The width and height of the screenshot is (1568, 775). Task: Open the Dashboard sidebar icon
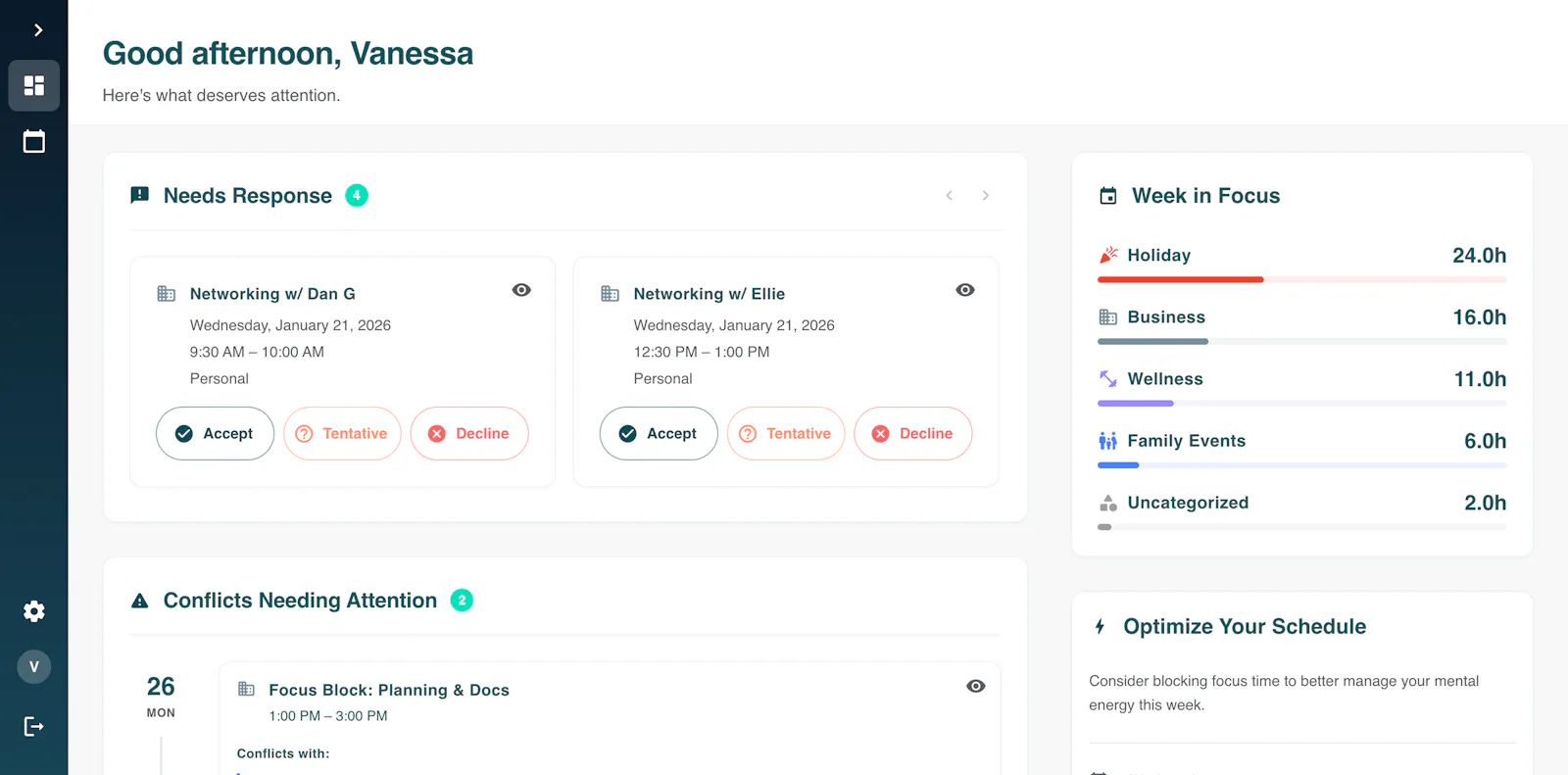coord(34,85)
